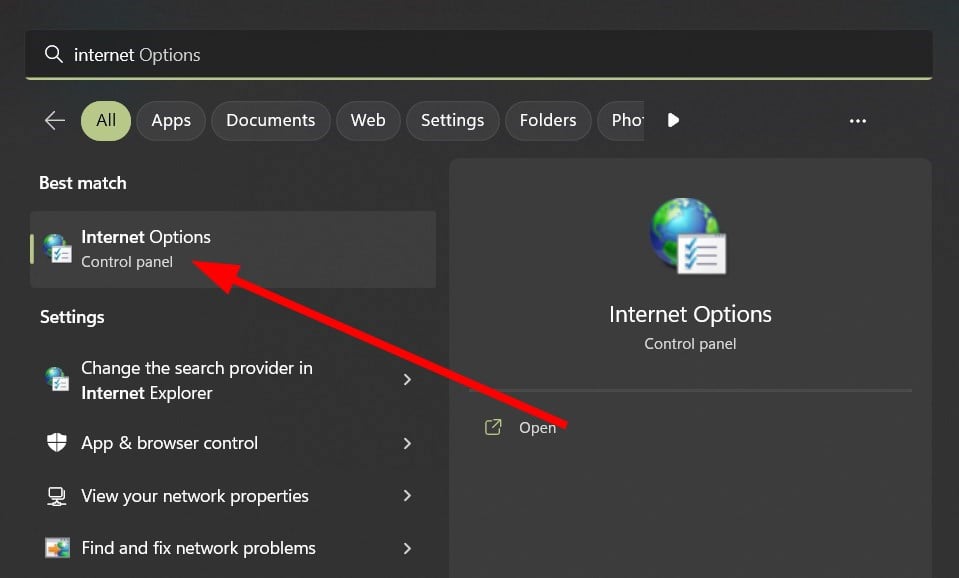Switch to the Apps filter tab

pos(171,120)
